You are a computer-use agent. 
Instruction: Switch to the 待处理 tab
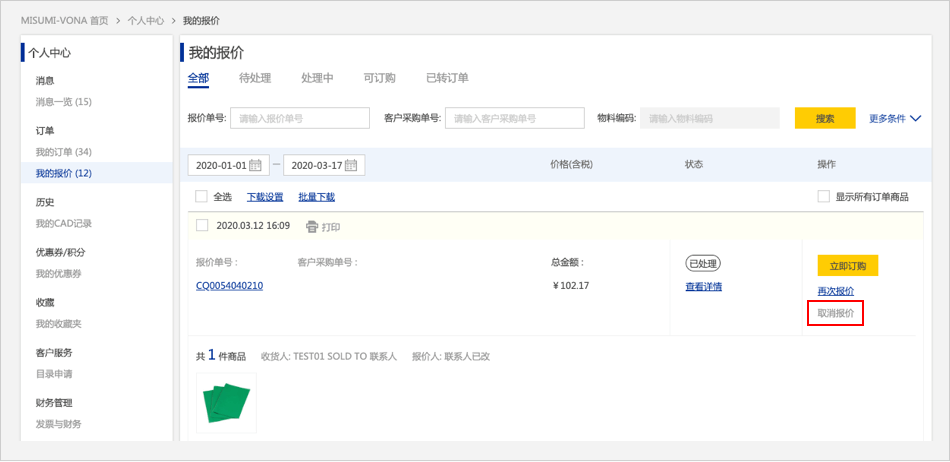click(x=255, y=78)
